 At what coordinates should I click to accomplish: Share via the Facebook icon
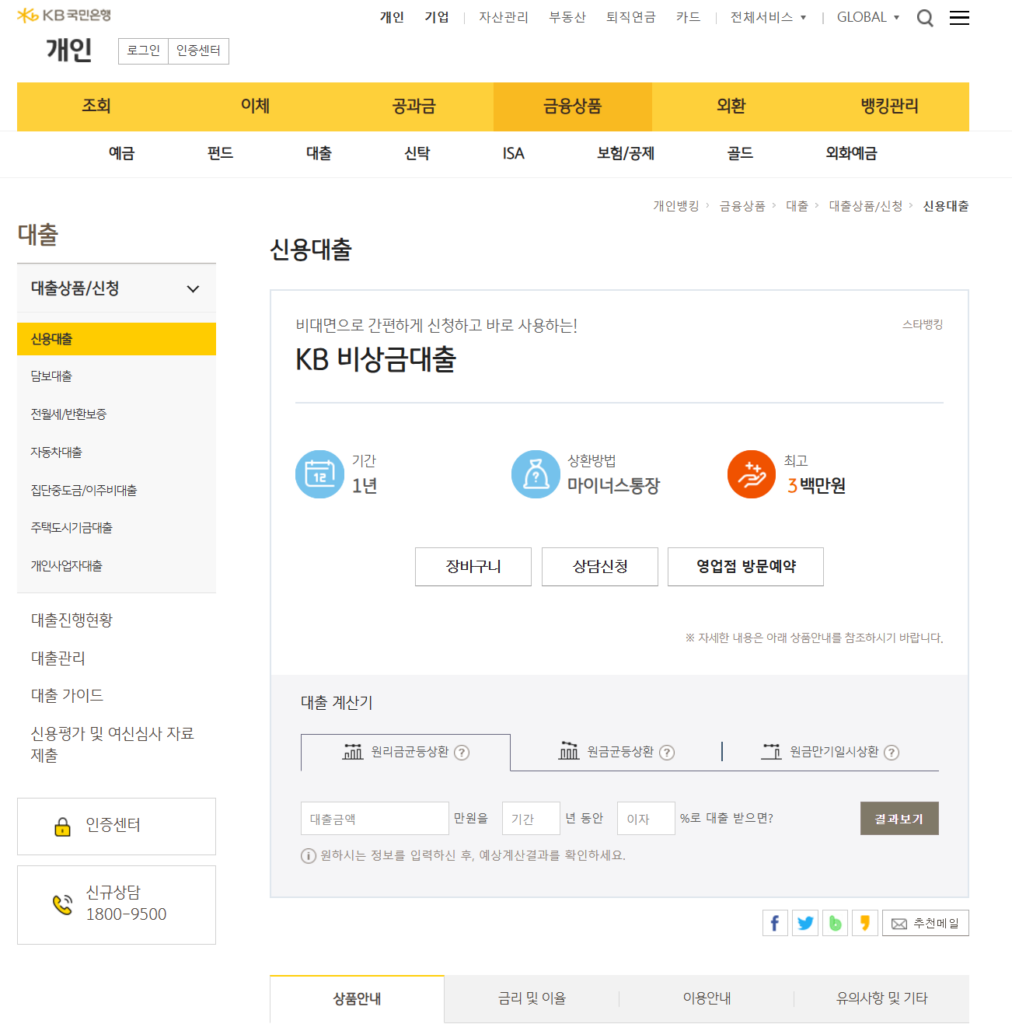(x=775, y=922)
